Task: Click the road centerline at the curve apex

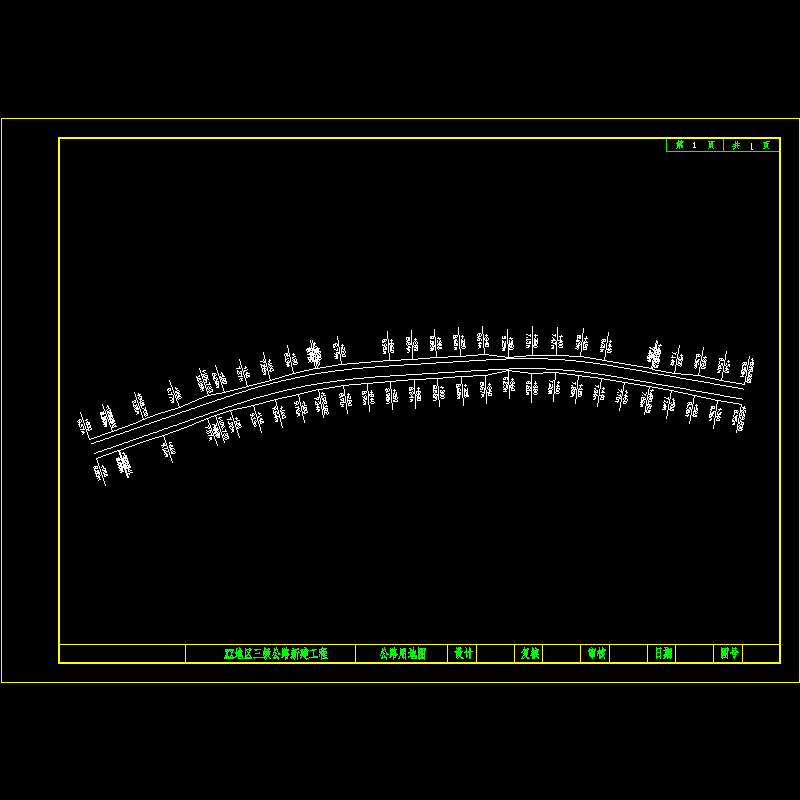Action: point(530,363)
